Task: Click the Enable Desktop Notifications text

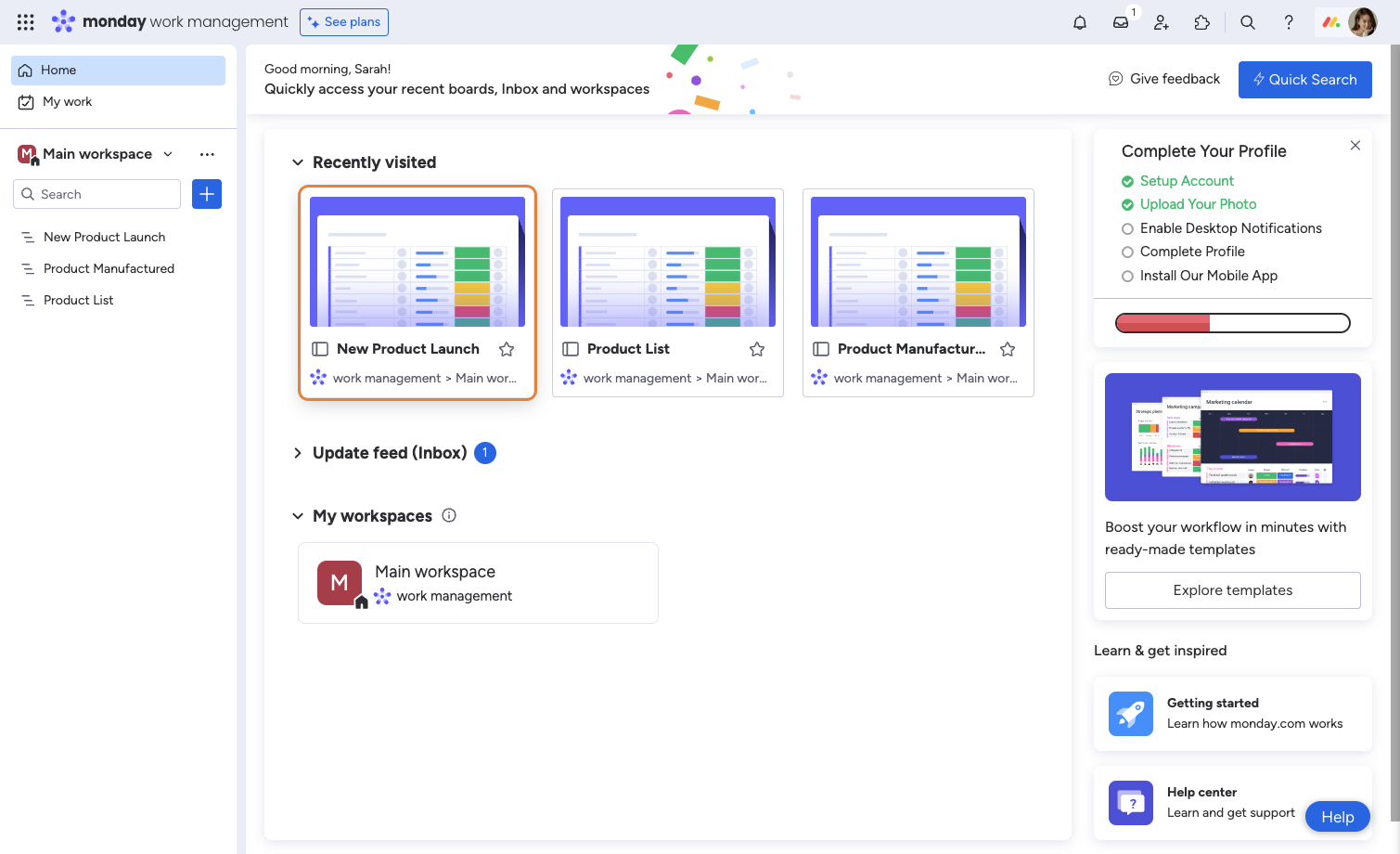Action: pyautogui.click(x=1230, y=228)
